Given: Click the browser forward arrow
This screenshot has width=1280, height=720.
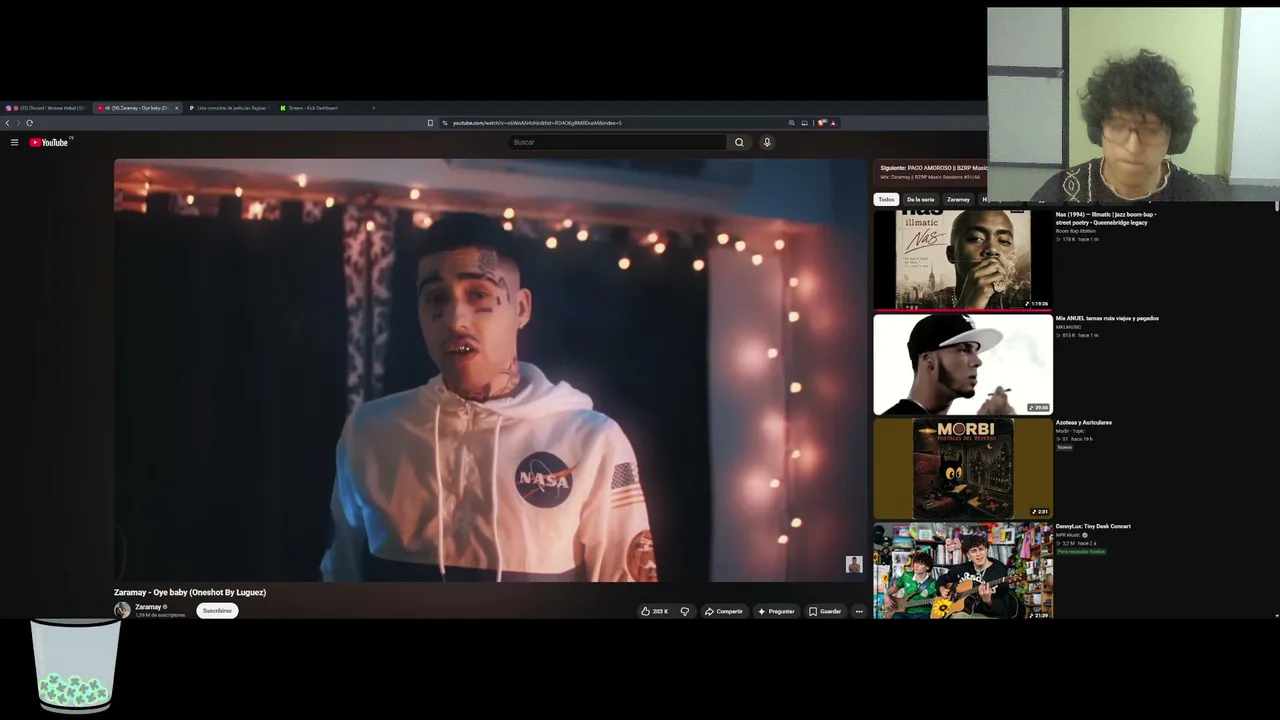Looking at the screenshot, I should 18,123.
